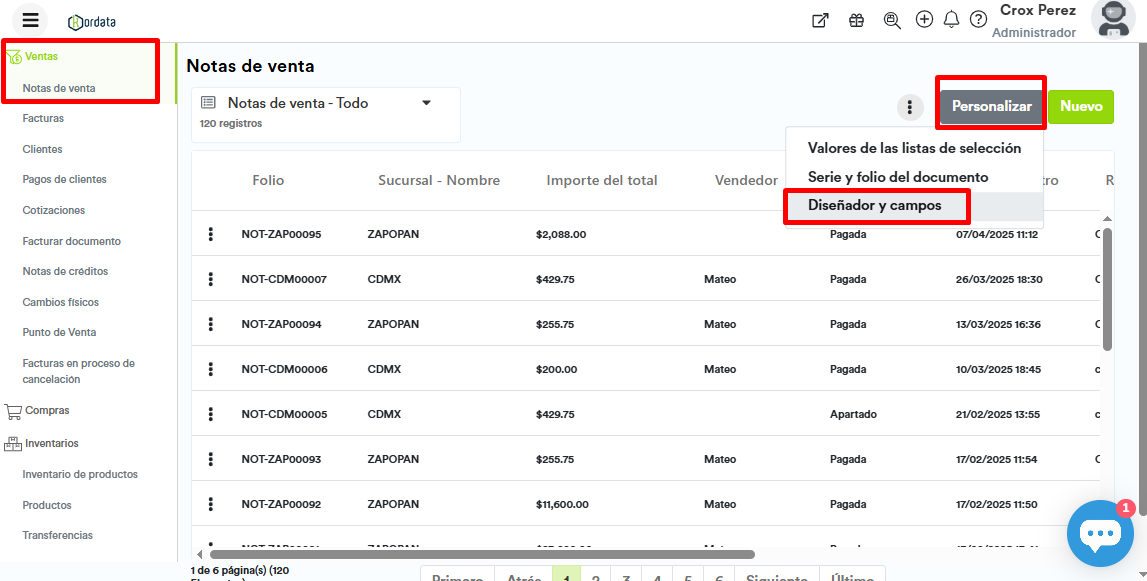Open the three-dot menu beside Personalizar
This screenshot has width=1147, height=581.
[909, 107]
